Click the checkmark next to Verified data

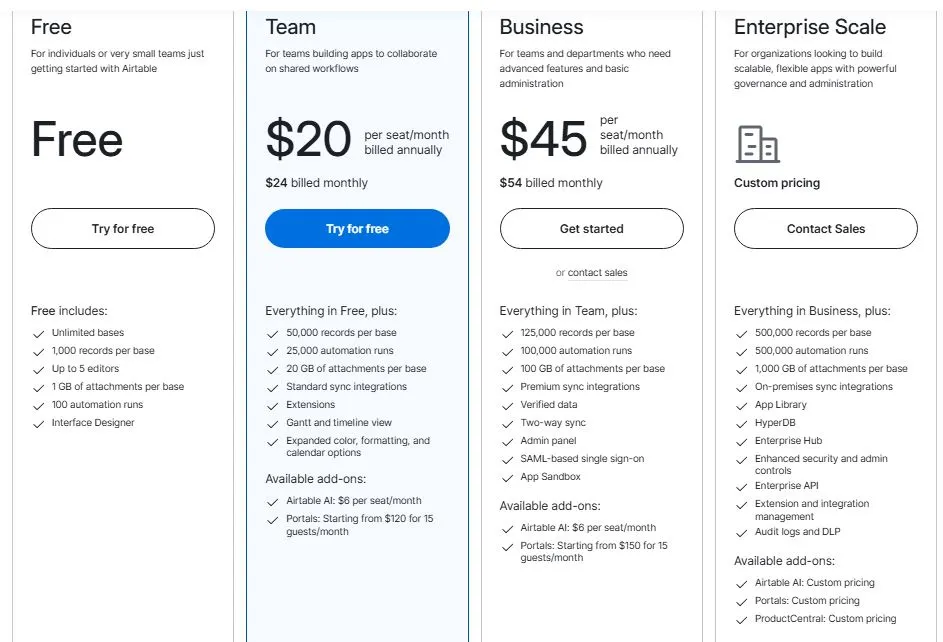pos(507,405)
